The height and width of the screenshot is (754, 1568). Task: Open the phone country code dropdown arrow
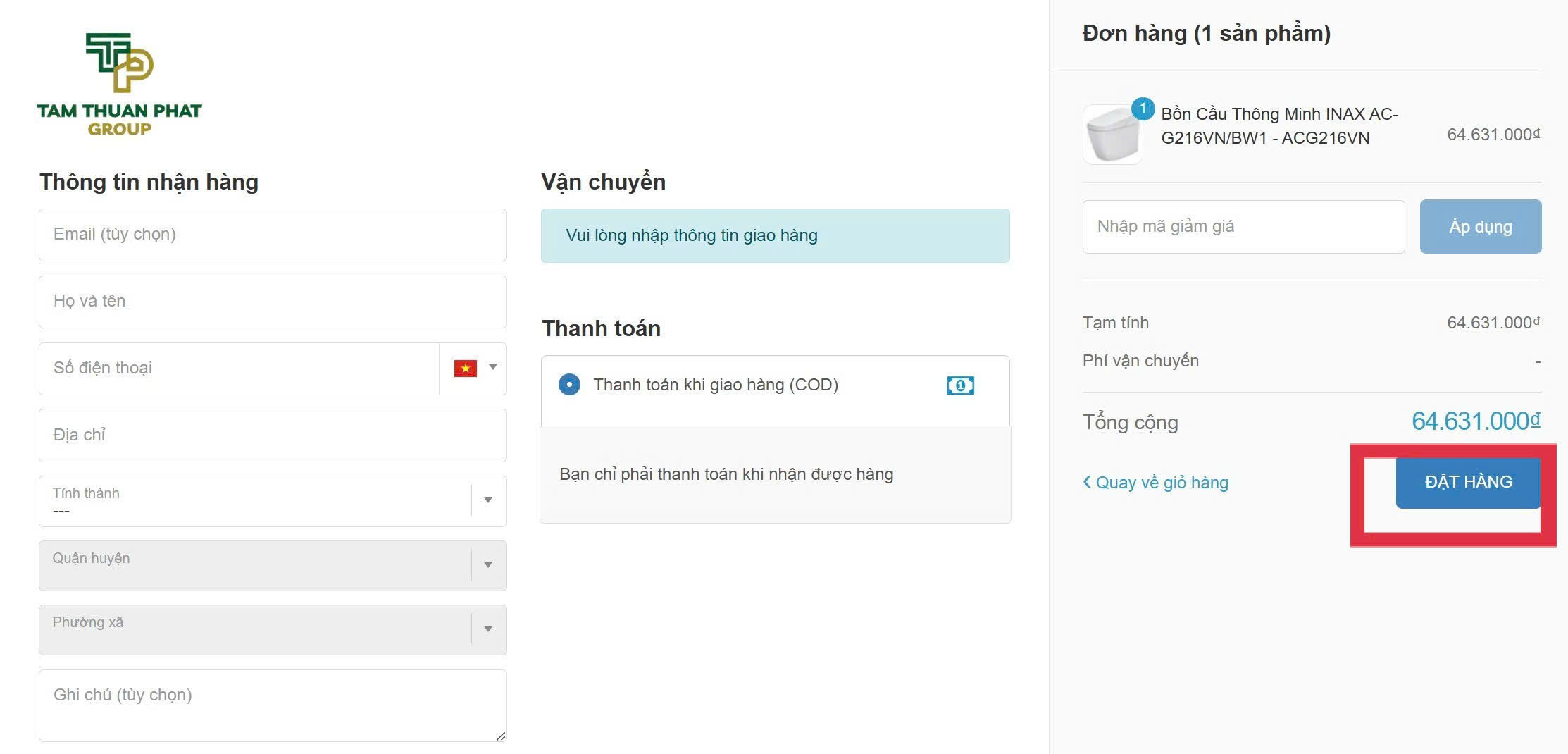click(x=493, y=367)
